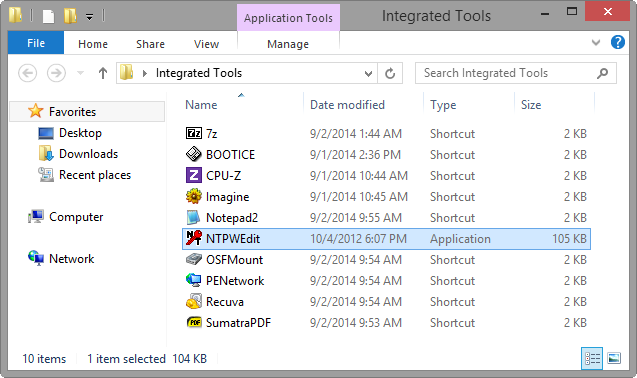Select the 7z shortcut icon
This screenshot has width=637, height=378.
194,133
